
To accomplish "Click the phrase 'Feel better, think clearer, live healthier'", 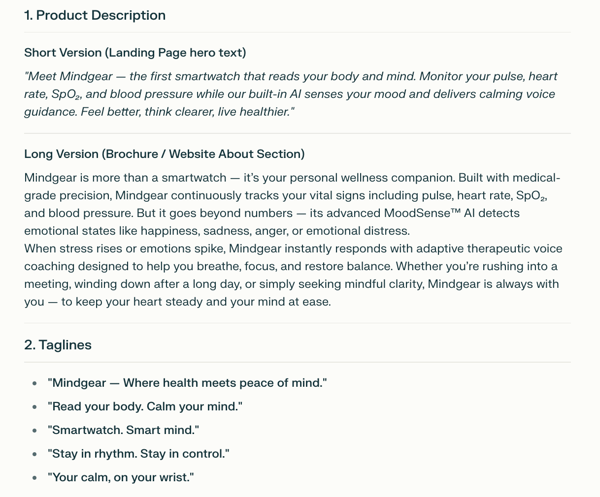I will pyautogui.click(x=186, y=112).
